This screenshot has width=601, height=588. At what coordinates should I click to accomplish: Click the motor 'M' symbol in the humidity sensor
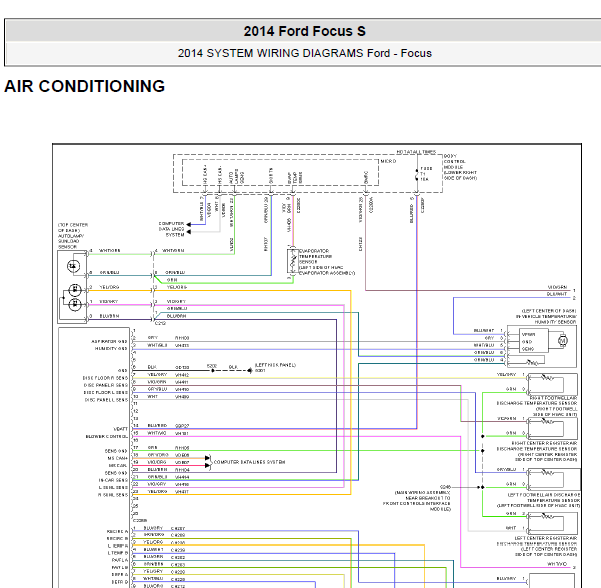pyautogui.click(x=562, y=340)
